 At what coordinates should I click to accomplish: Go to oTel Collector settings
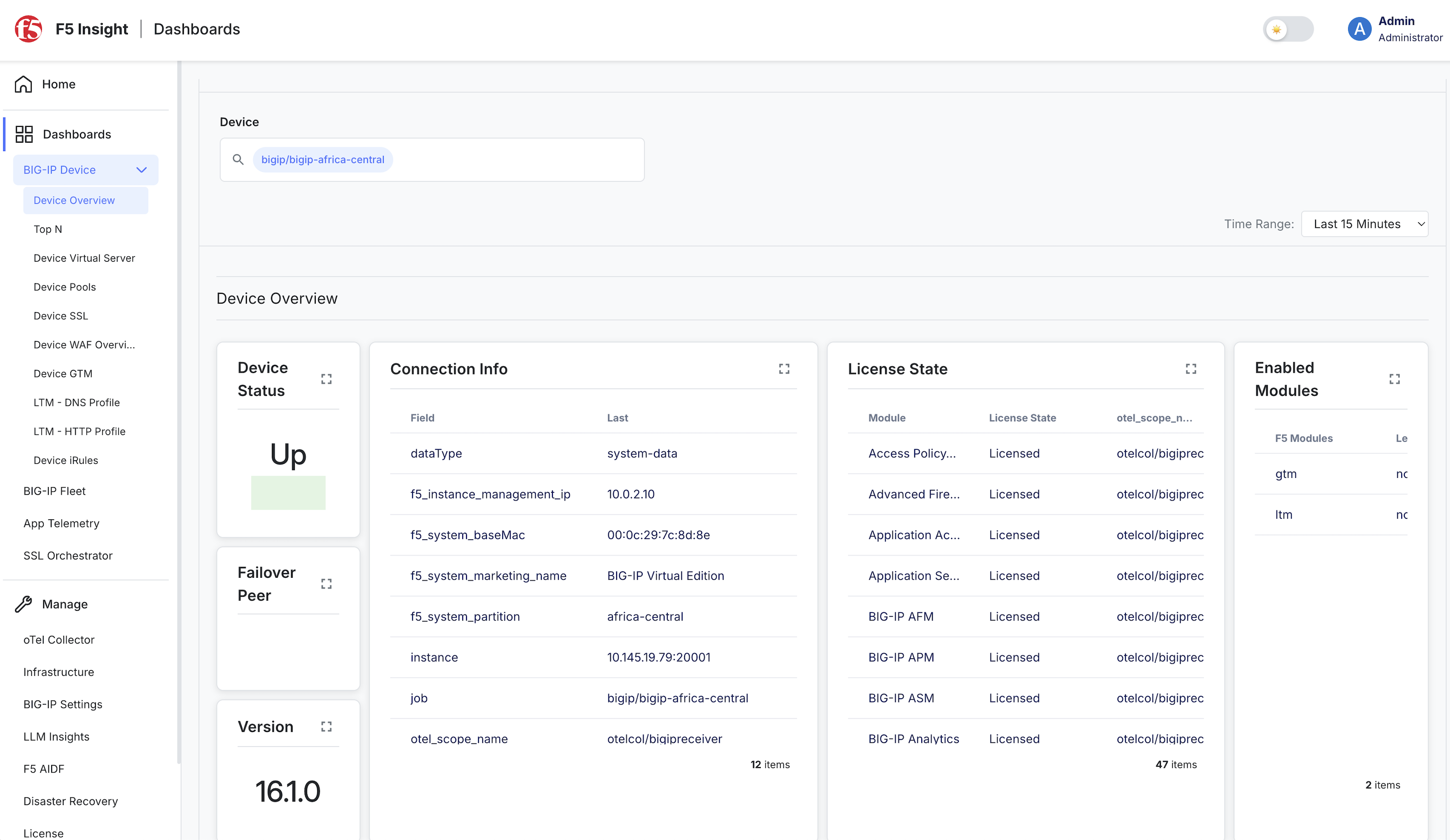(x=59, y=640)
